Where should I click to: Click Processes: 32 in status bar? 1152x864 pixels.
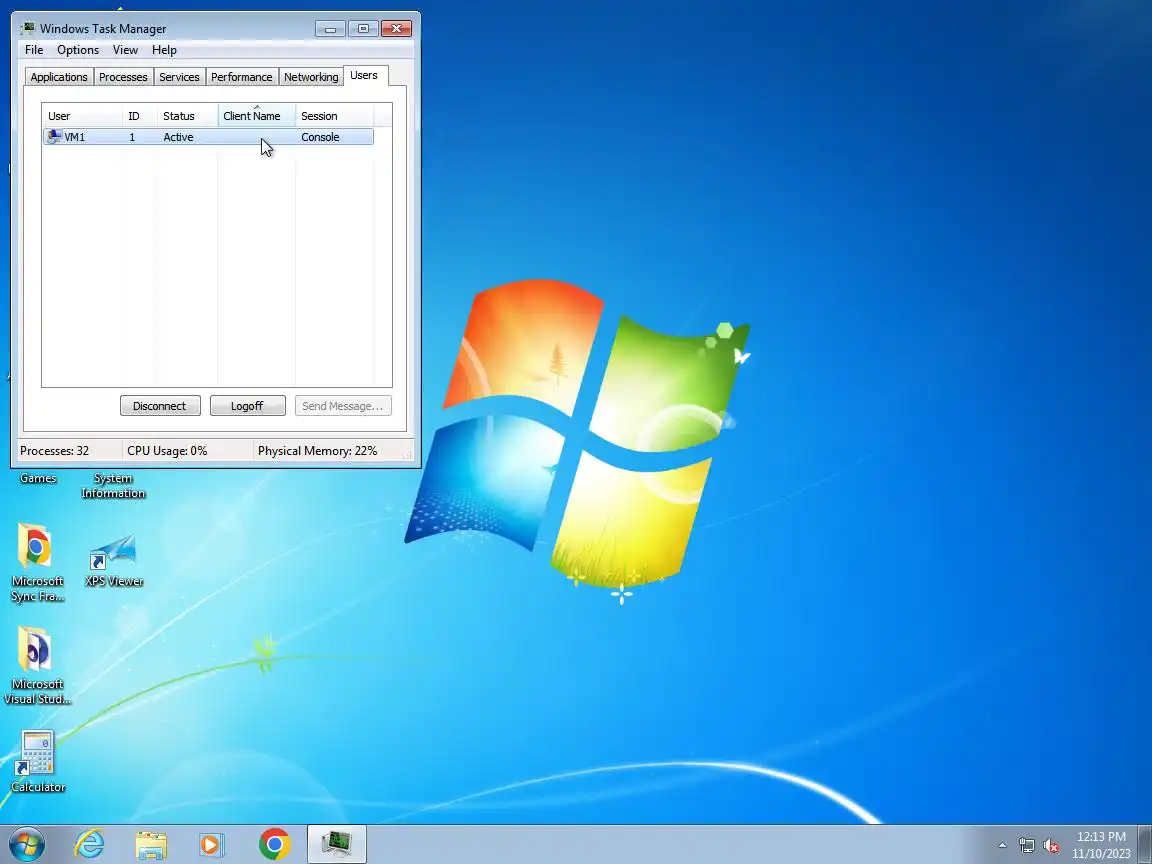(x=54, y=451)
